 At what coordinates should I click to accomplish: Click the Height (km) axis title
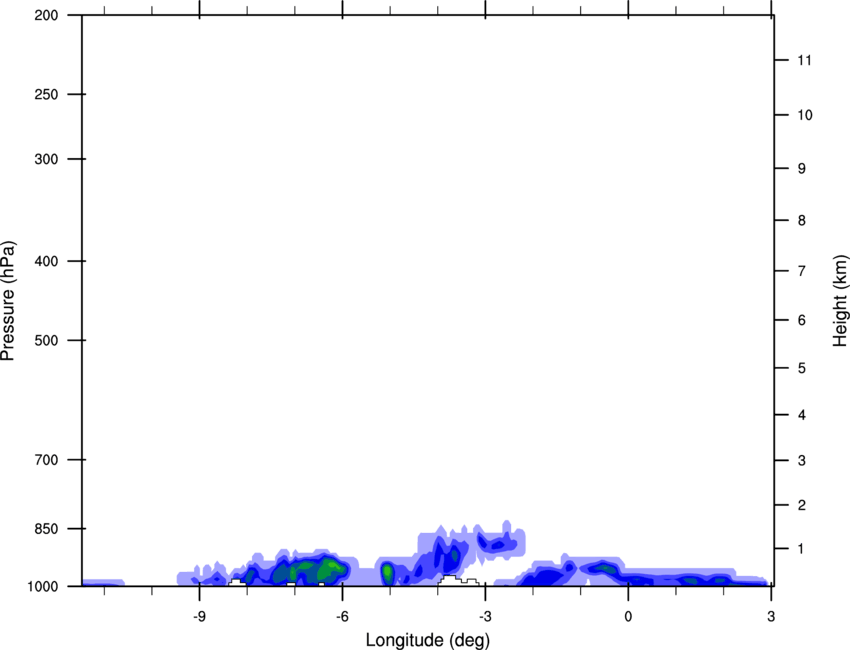click(x=840, y=300)
